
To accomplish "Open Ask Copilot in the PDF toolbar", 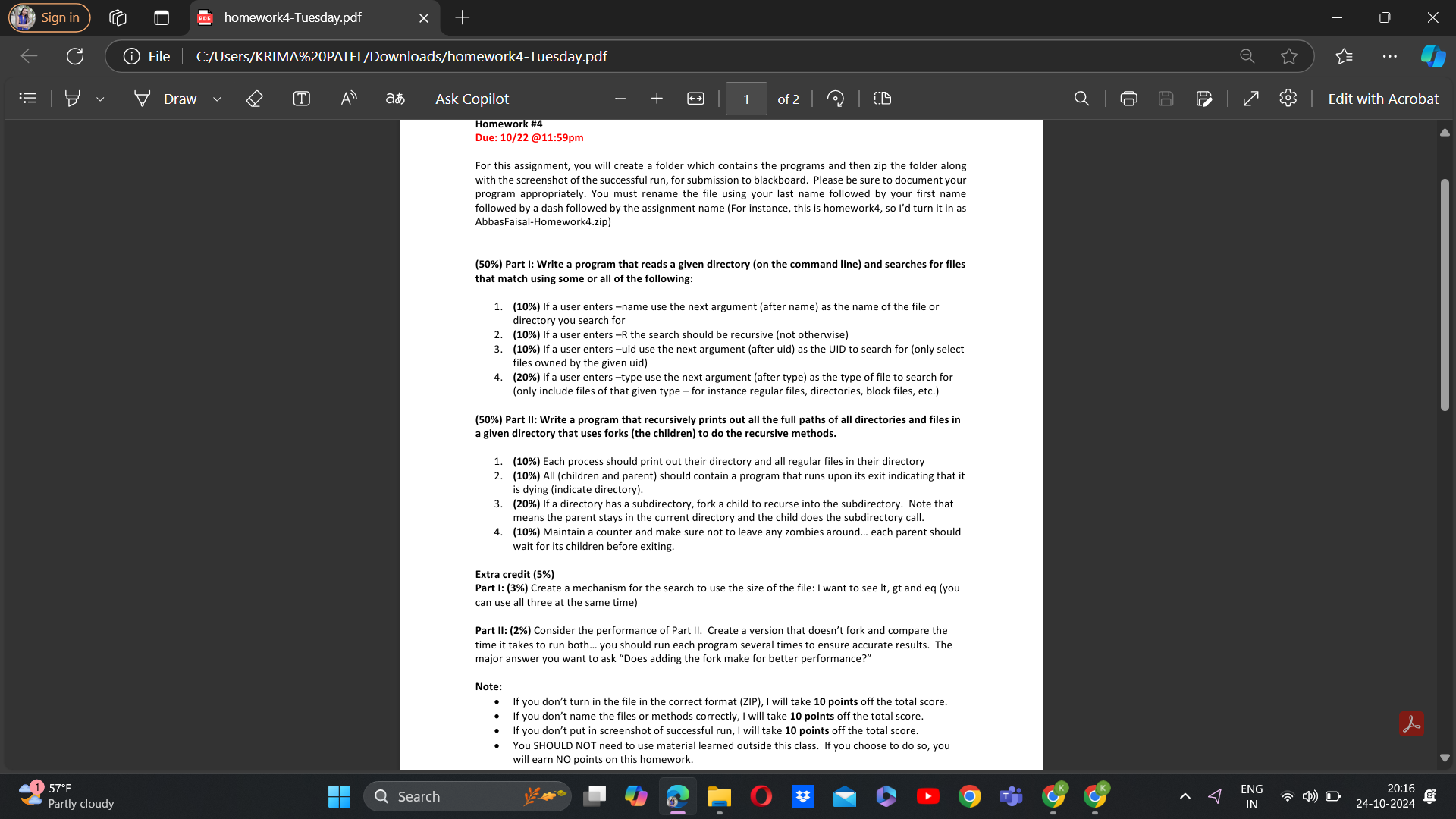I will [x=472, y=99].
